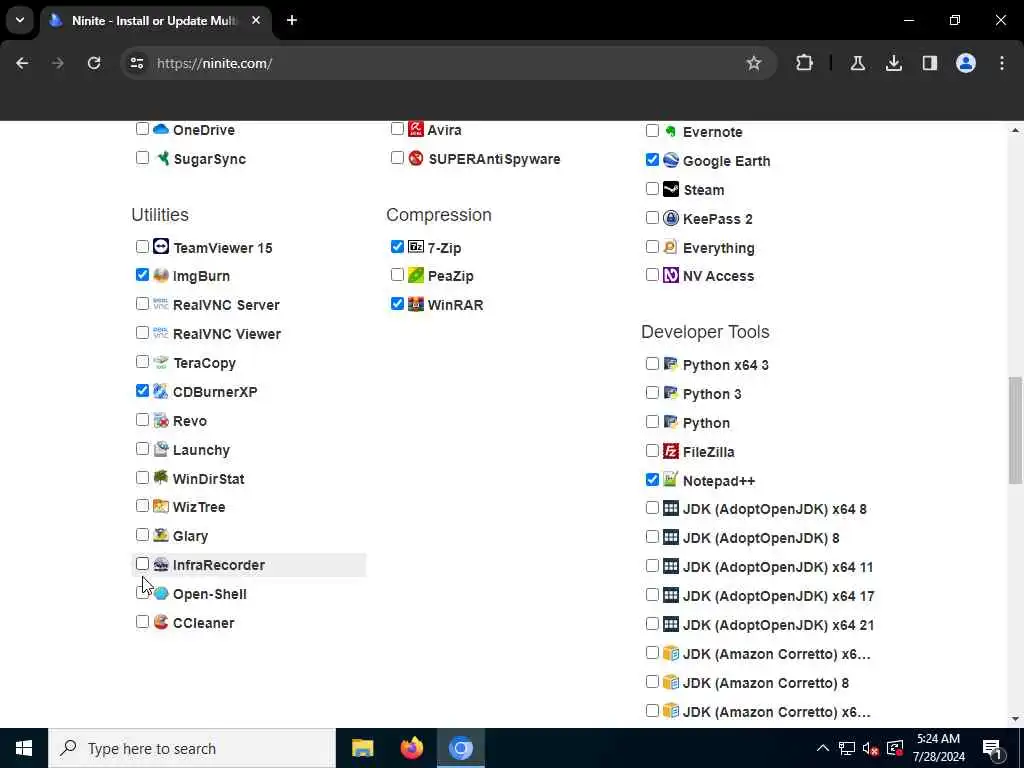This screenshot has height=768, width=1024.
Task: Click the Evernote elephant icon
Action: [671, 131]
